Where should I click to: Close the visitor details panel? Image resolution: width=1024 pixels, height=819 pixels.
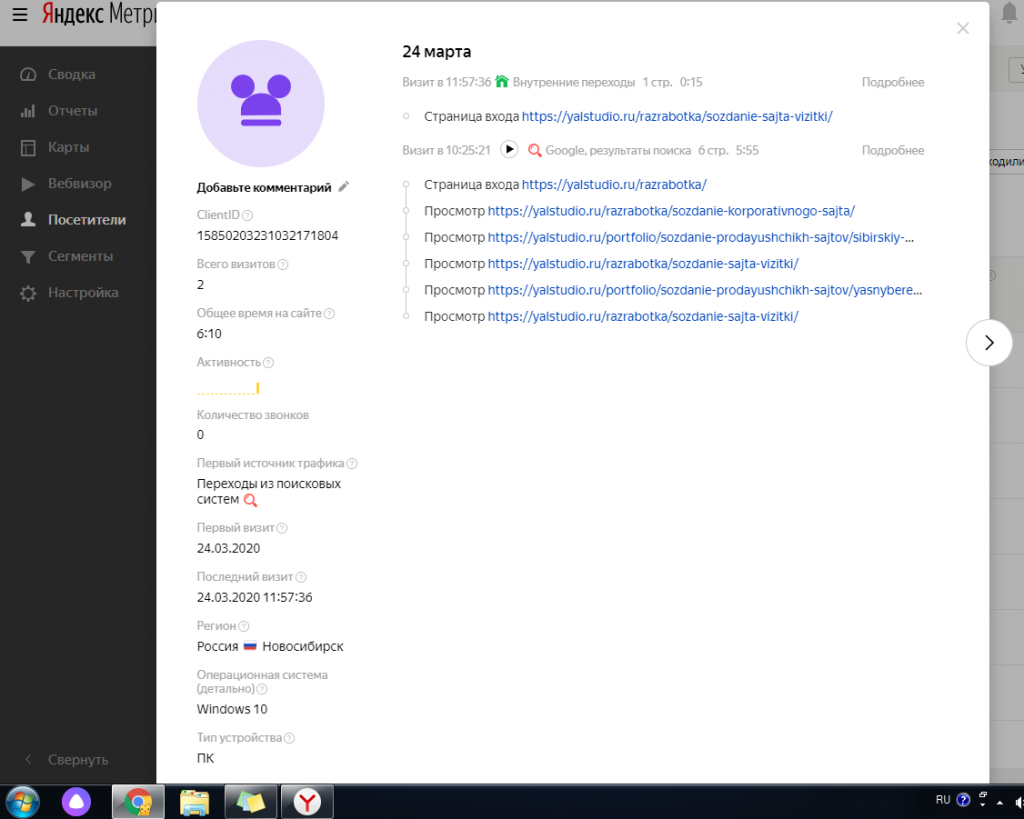[x=963, y=28]
